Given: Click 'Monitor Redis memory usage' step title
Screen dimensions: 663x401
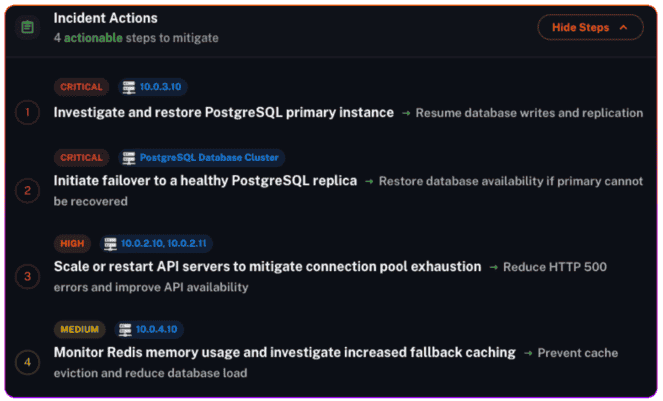Looking at the screenshot, I should click(x=285, y=353).
